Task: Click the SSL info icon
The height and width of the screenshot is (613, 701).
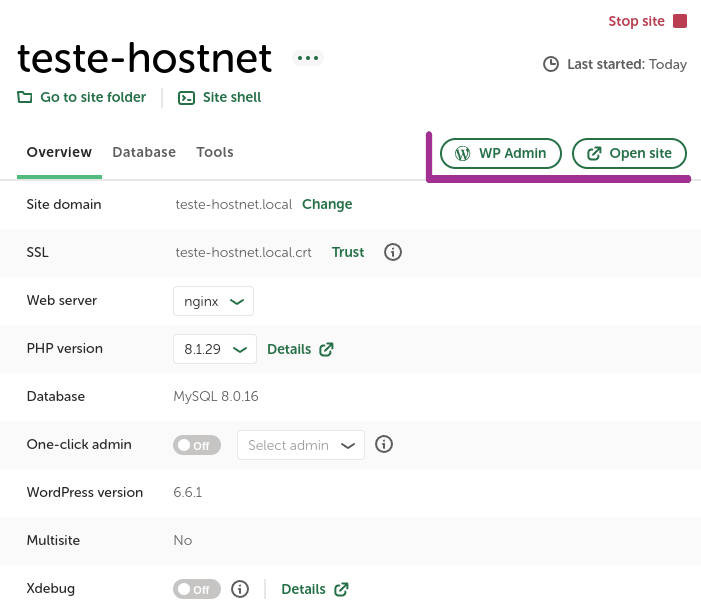Action: (393, 252)
